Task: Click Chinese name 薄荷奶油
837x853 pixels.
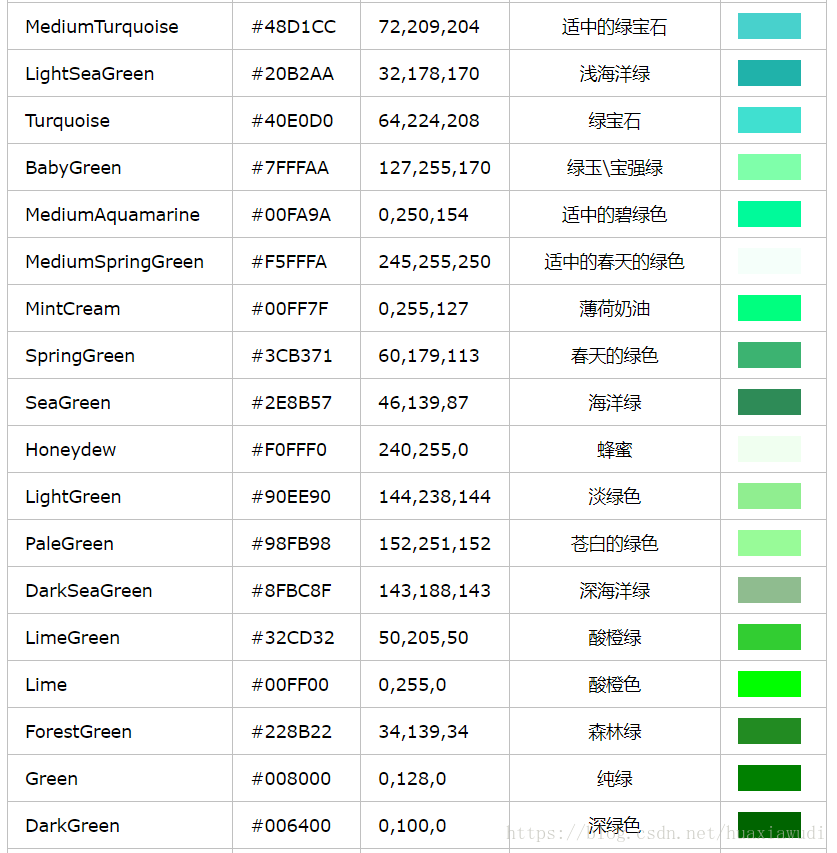Action: click(x=615, y=308)
